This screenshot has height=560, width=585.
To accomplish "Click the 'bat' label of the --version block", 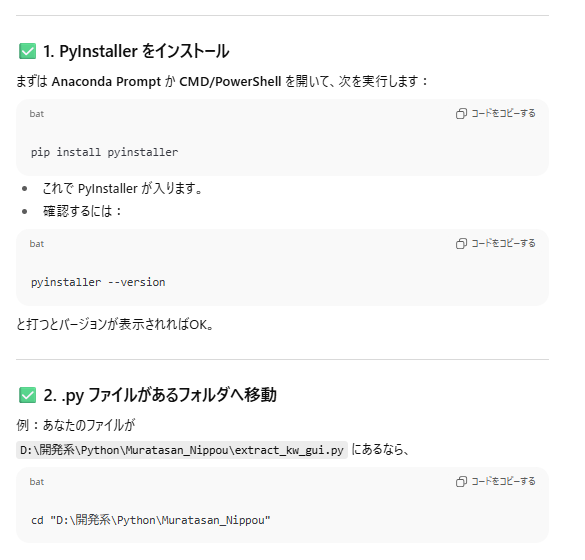I will click(37, 244).
